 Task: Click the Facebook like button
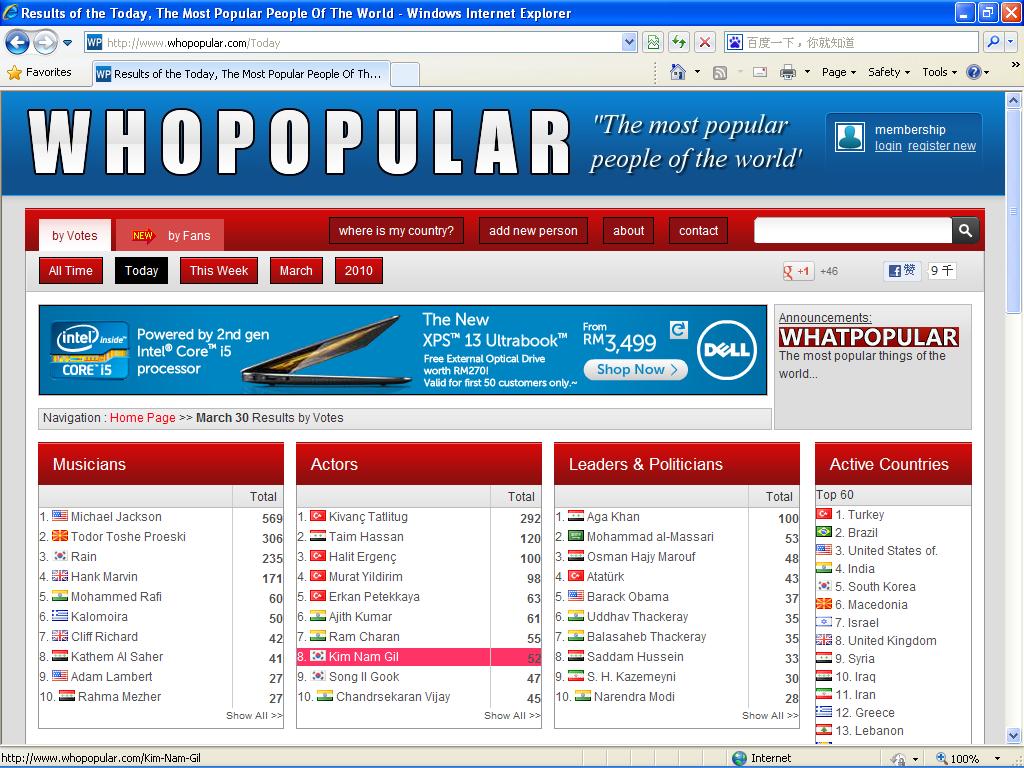point(902,270)
